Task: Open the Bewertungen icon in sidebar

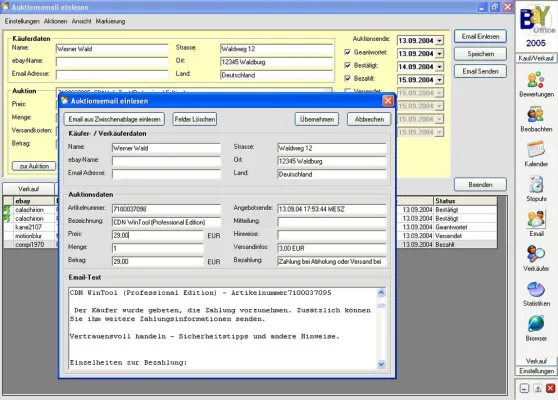Action: (536, 80)
